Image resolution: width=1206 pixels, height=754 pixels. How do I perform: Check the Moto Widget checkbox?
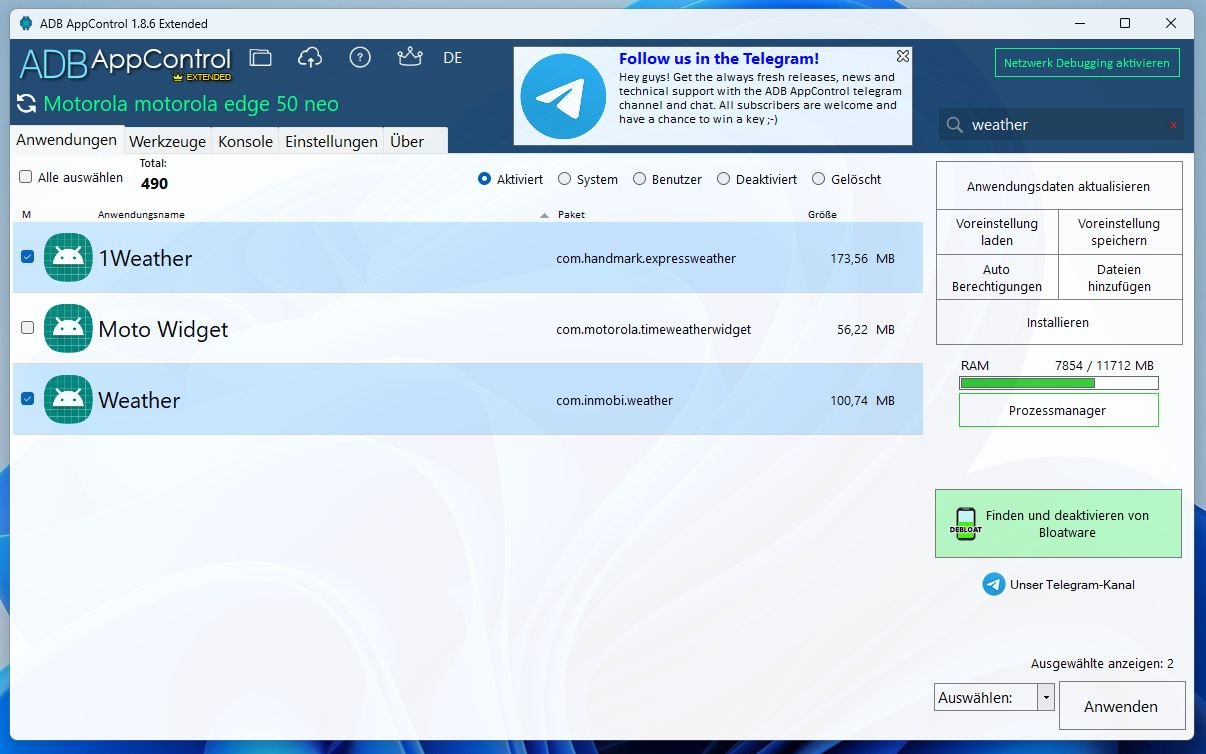[x=28, y=328]
